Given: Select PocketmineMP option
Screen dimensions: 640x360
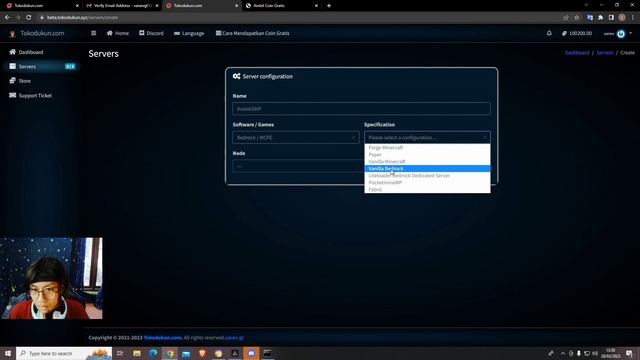Looking at the screenshot, I should [427, 182].
